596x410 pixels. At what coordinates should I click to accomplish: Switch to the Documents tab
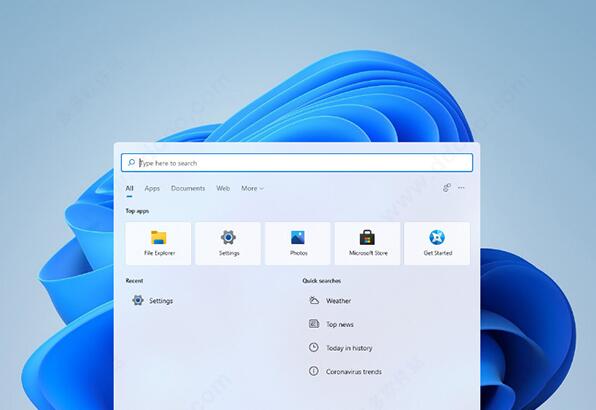point(188,188)
